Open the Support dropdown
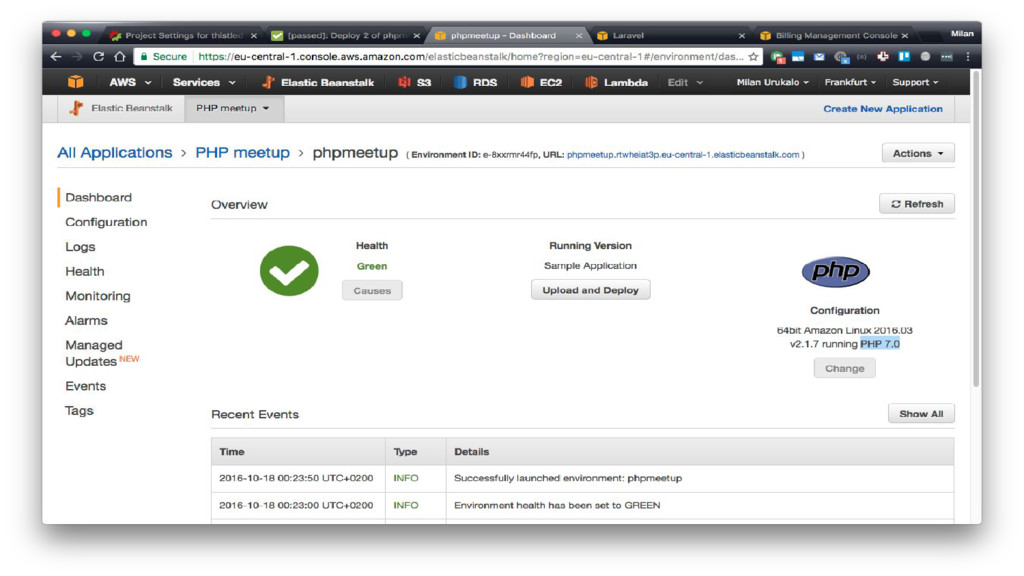Image resolution: width=1024 pixels, height=576 pixels. [915, 82]
